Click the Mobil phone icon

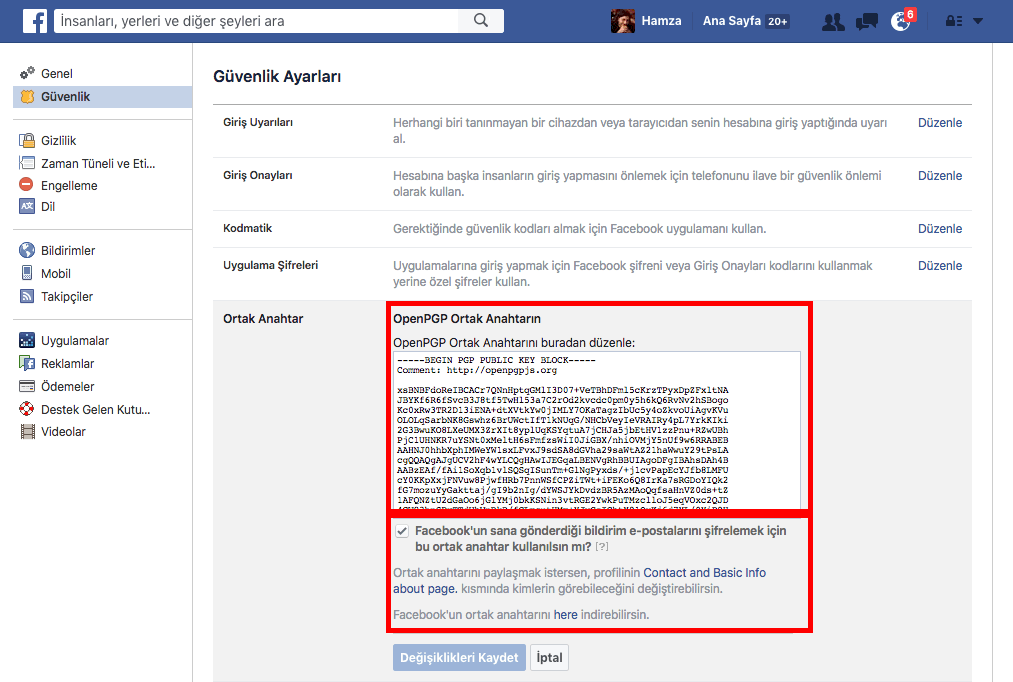pyautogui.click(x=27, y=273)
